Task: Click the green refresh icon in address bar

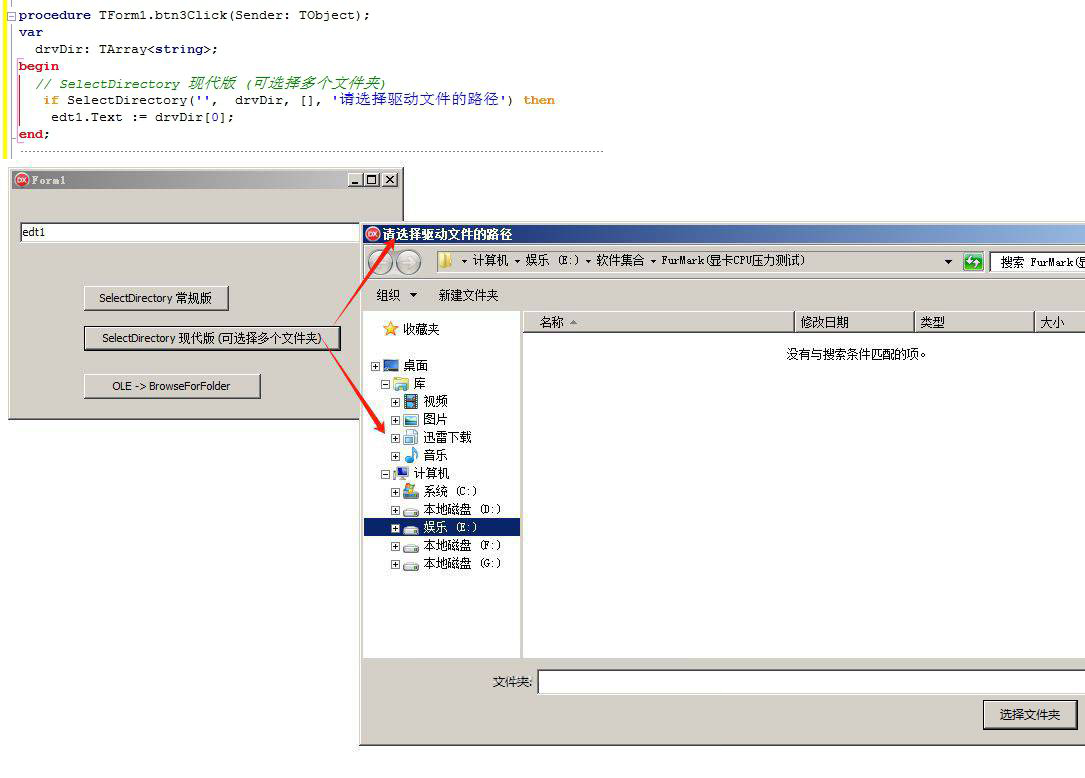Action: [973, 262]
